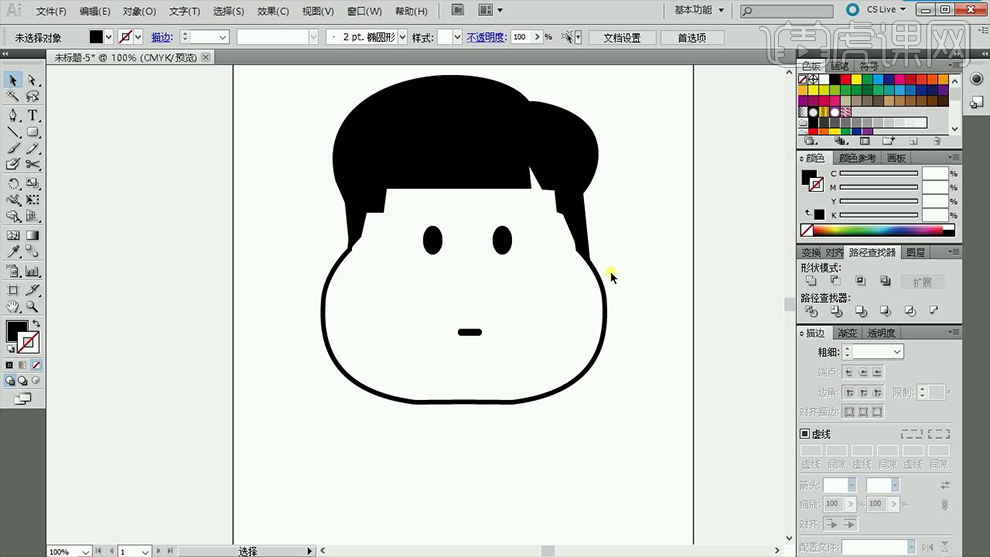Click the 文档设置 button
Image resolution: width=990 pixels, height=557 pixels.
[x=621, y=38]
